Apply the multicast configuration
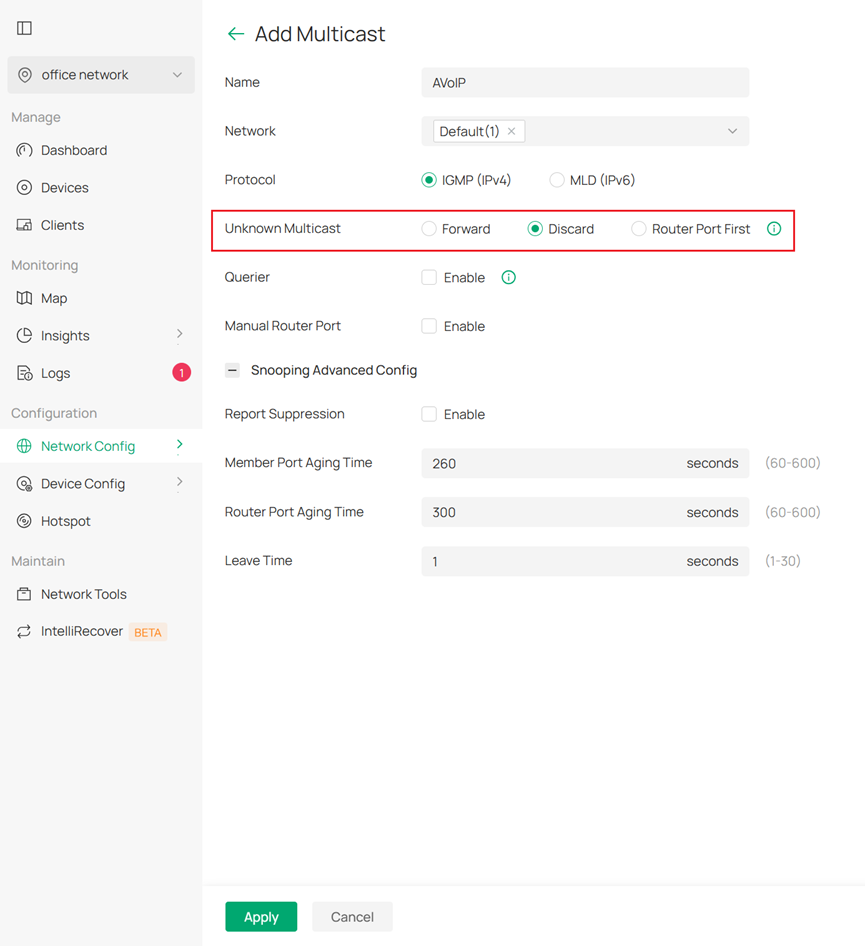Screen dimensions: 865x946 [x=261, y=916]
